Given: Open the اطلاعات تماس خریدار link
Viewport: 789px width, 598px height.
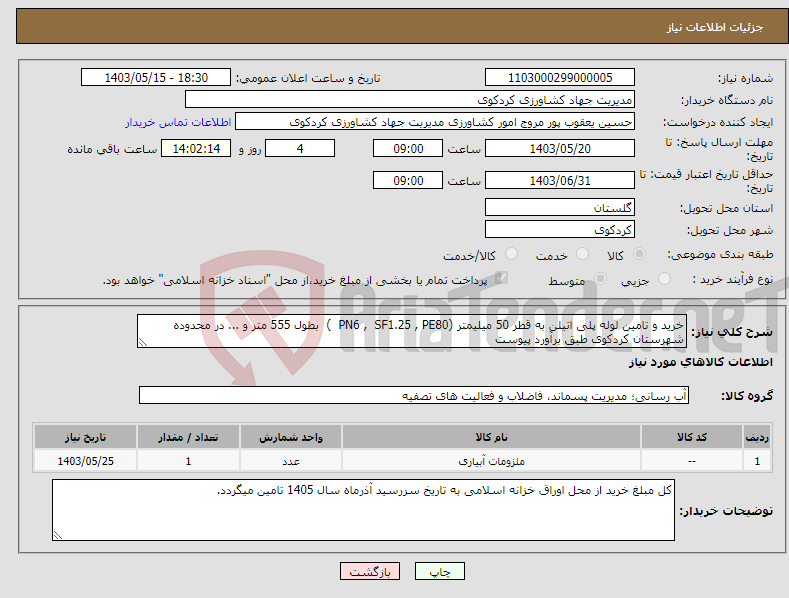Looking at the screenshot, I should [178, 122].
